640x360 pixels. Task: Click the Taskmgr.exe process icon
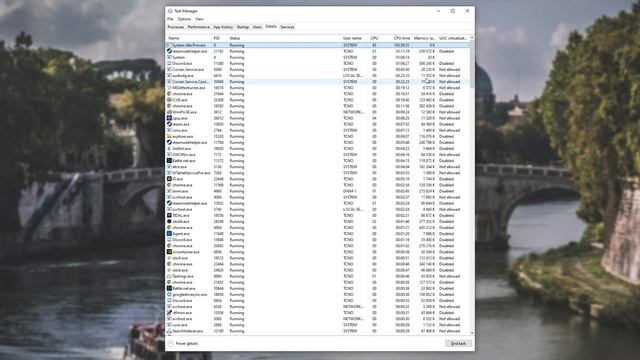pos(169,276)
